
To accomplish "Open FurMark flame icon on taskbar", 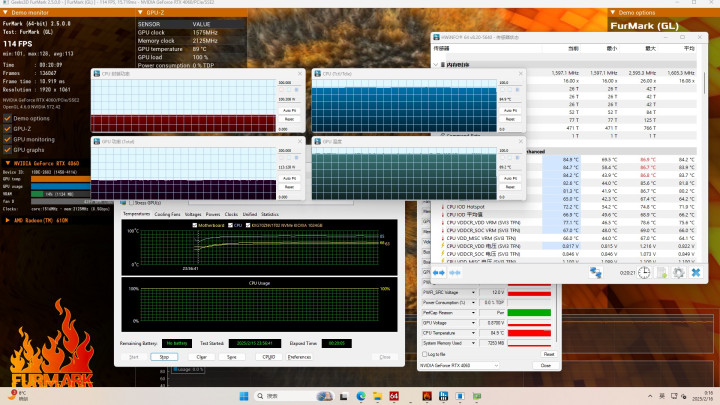I will pyautogui.click(x=427, y=396).
